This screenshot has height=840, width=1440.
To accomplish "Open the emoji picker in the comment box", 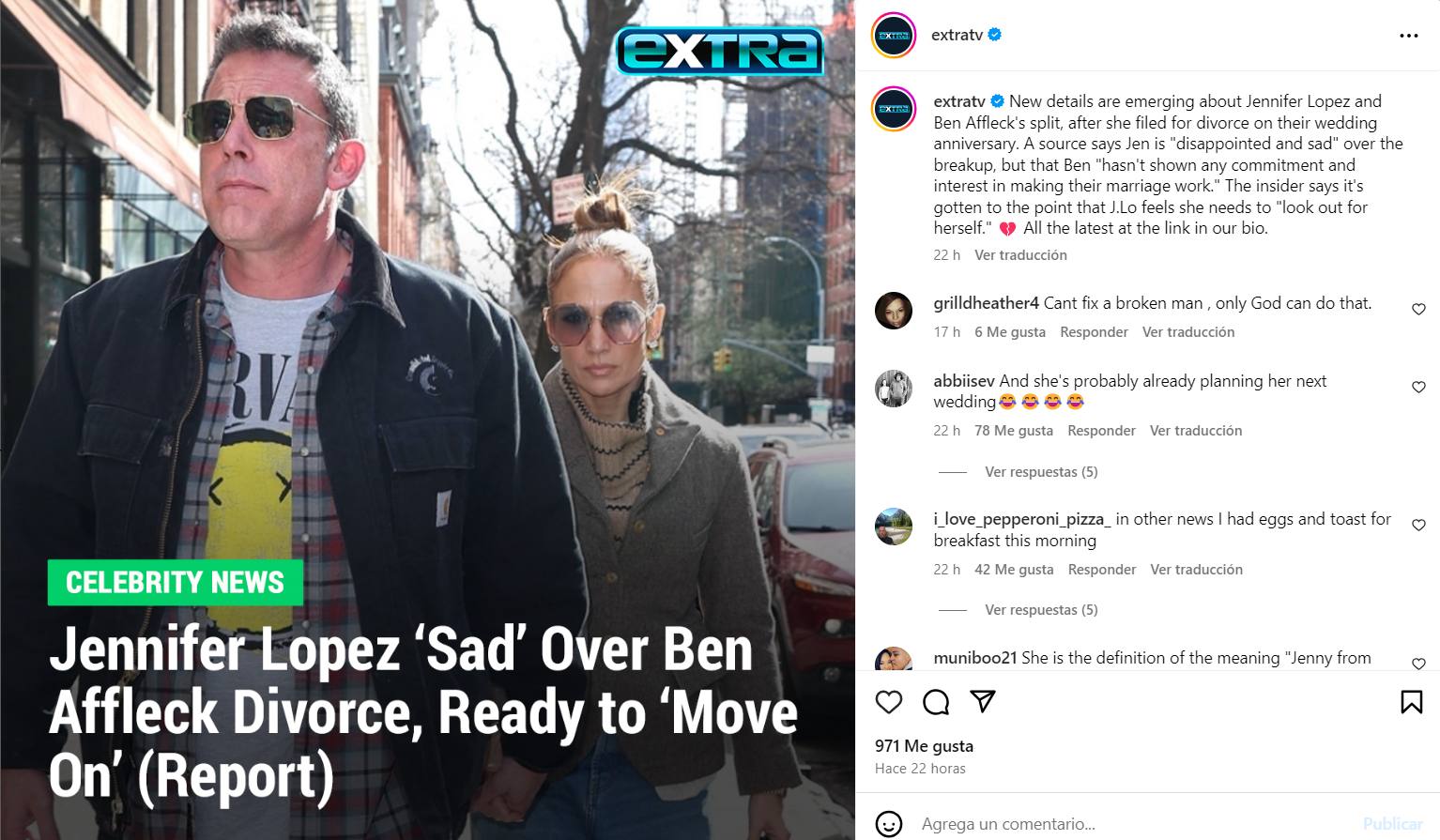I will tap(888, 824).
